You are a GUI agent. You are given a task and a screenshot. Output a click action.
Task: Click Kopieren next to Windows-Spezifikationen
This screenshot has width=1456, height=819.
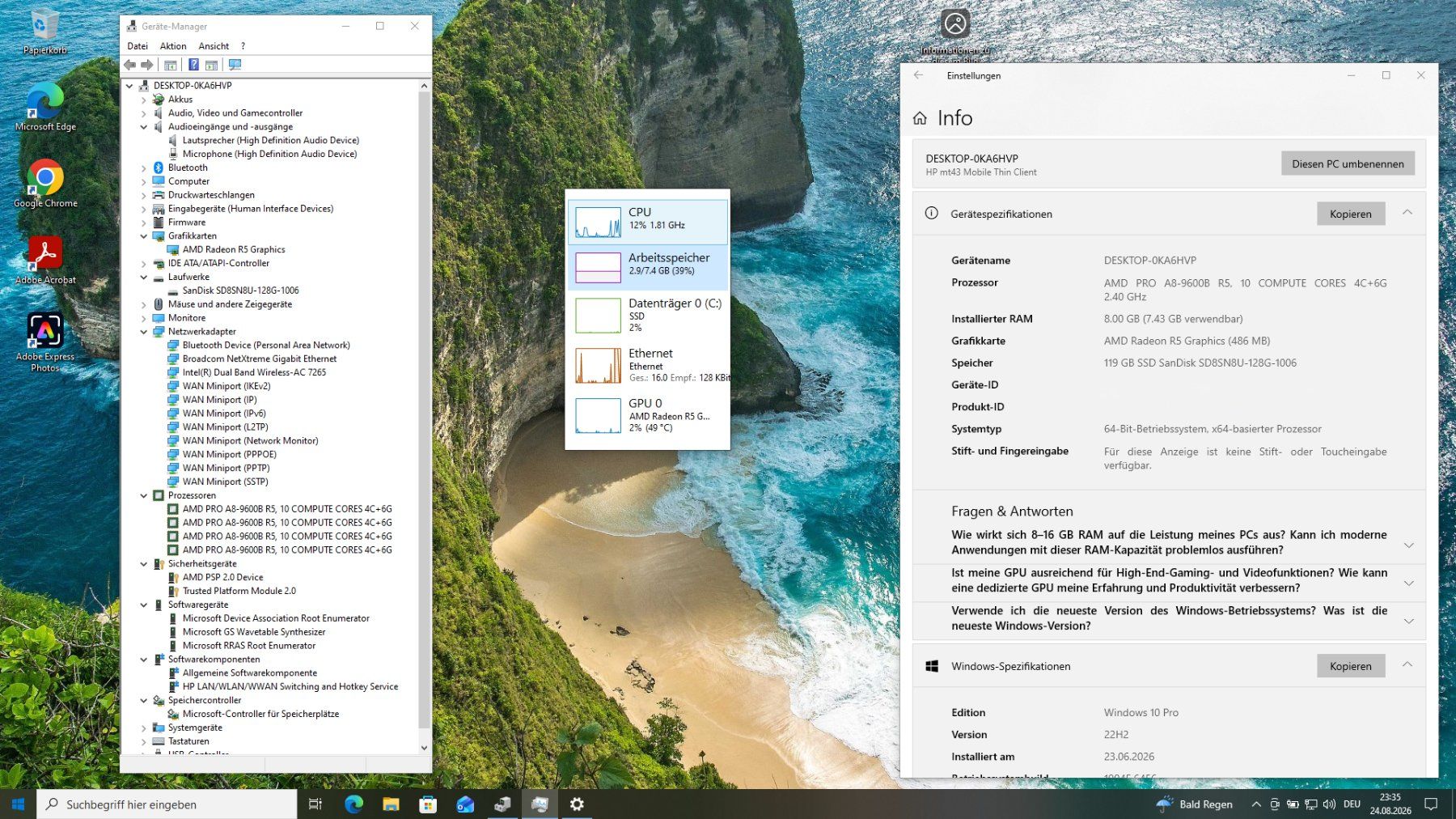tap(1351, 666)
